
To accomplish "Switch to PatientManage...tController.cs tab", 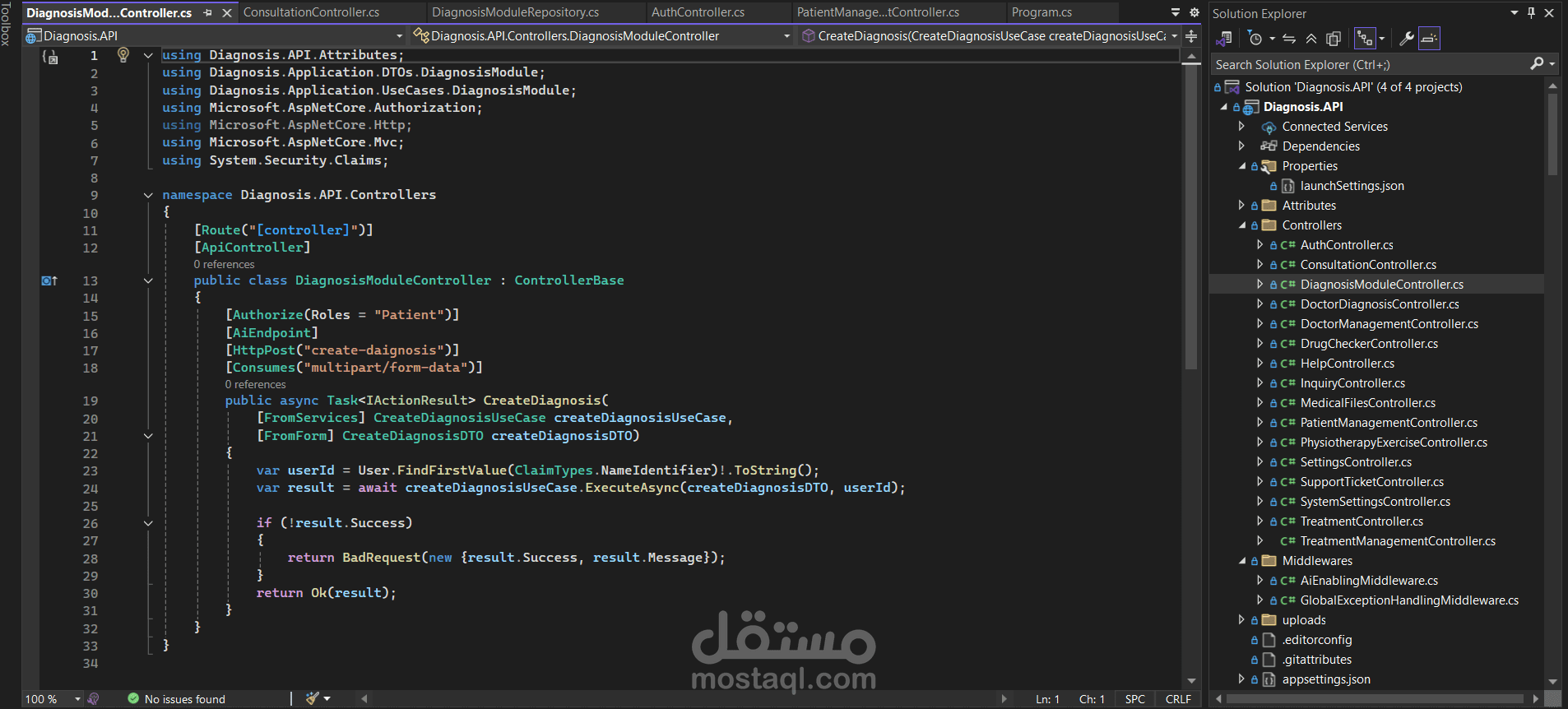I will pyautogui.click(x=878, y=12).
